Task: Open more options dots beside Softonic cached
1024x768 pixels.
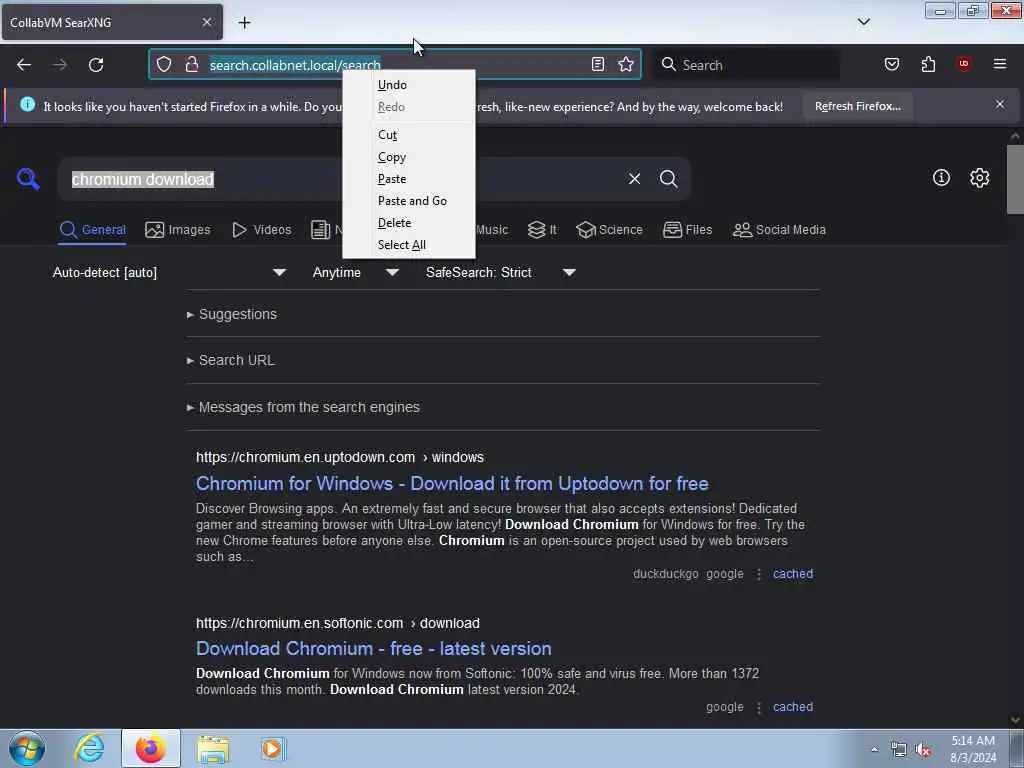Action: (758, 707)
